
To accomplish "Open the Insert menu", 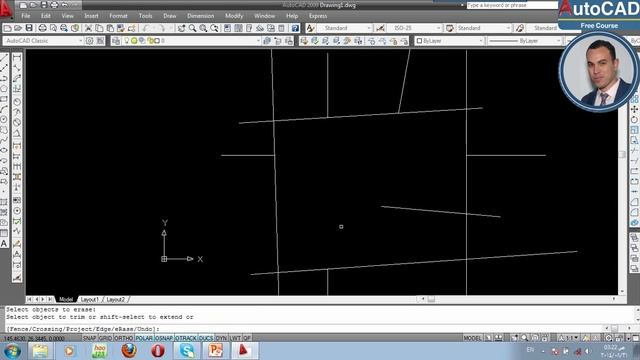I will [91, 16].
